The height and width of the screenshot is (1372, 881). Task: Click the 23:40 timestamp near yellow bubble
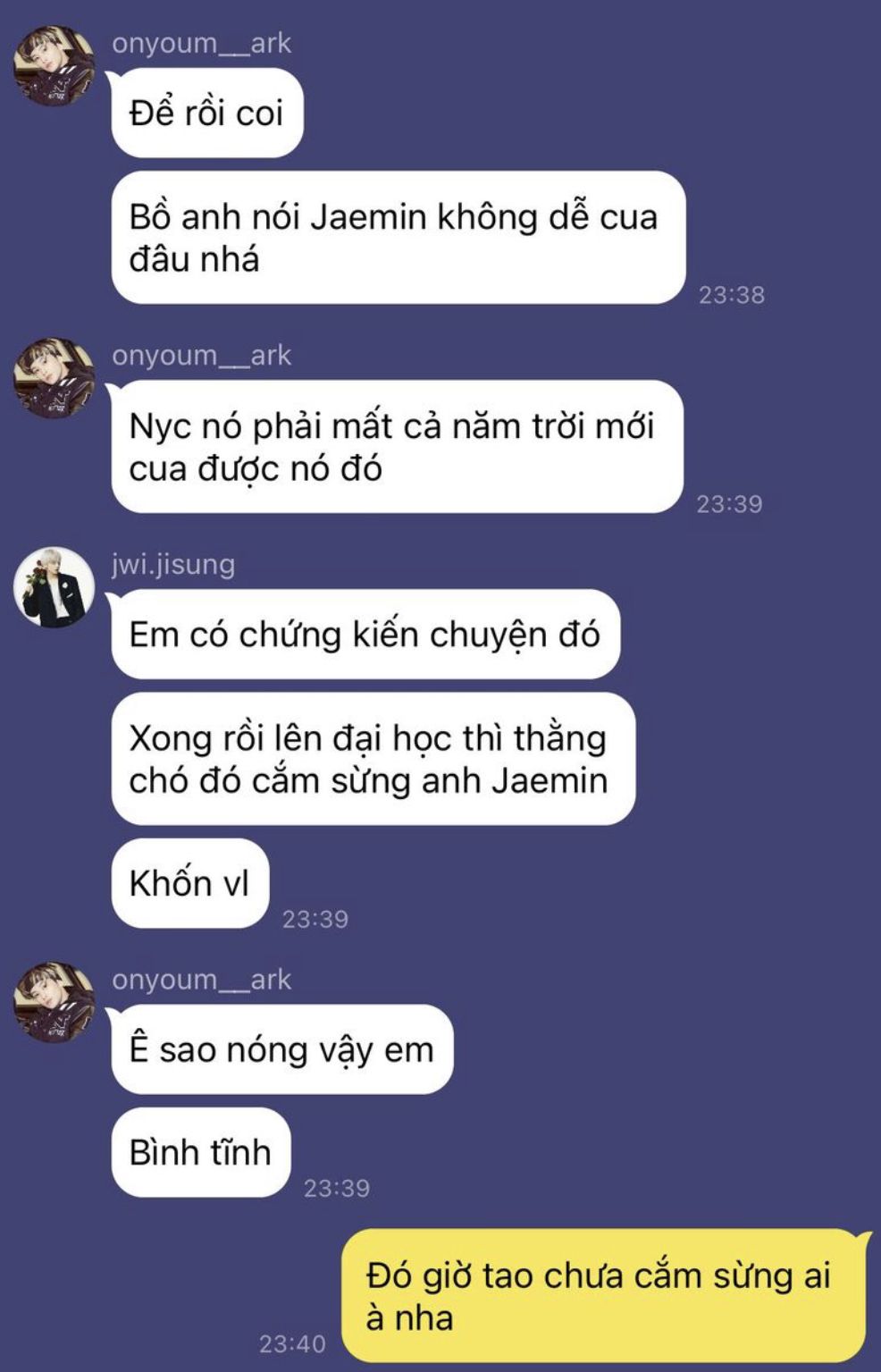pos(293,1343)
